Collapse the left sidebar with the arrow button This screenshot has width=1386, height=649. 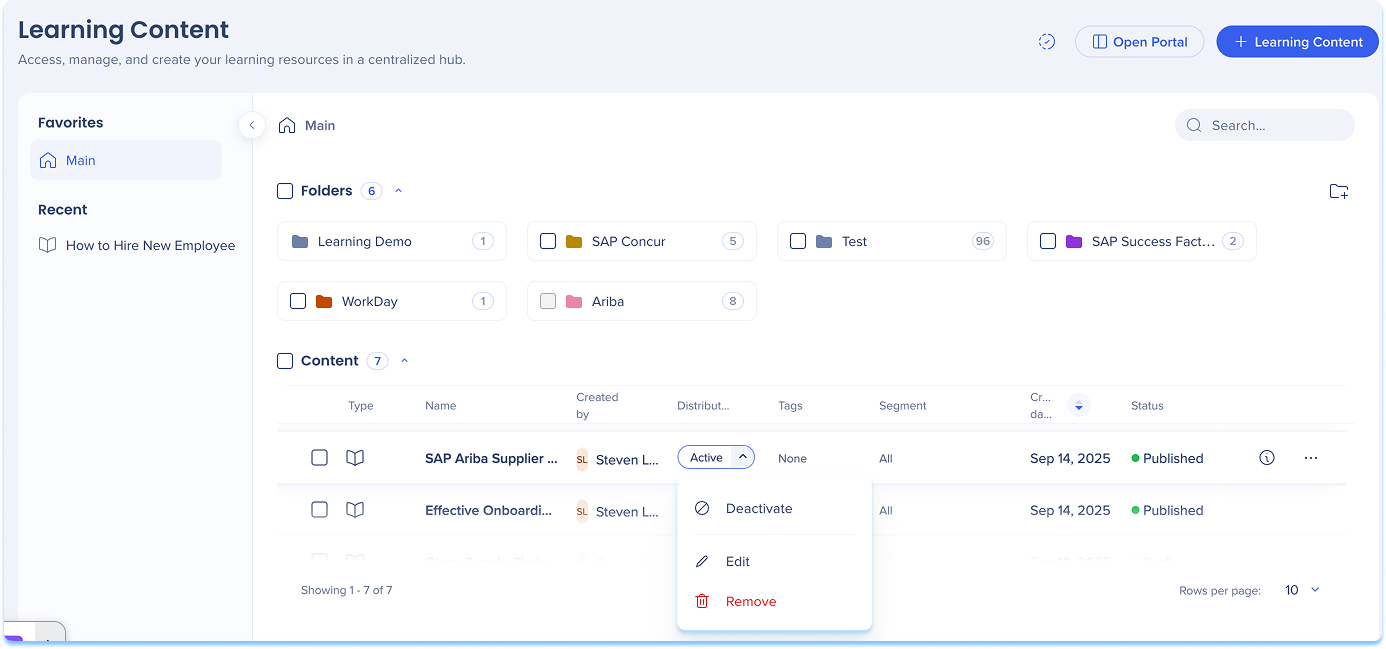(x=252, y=125)
